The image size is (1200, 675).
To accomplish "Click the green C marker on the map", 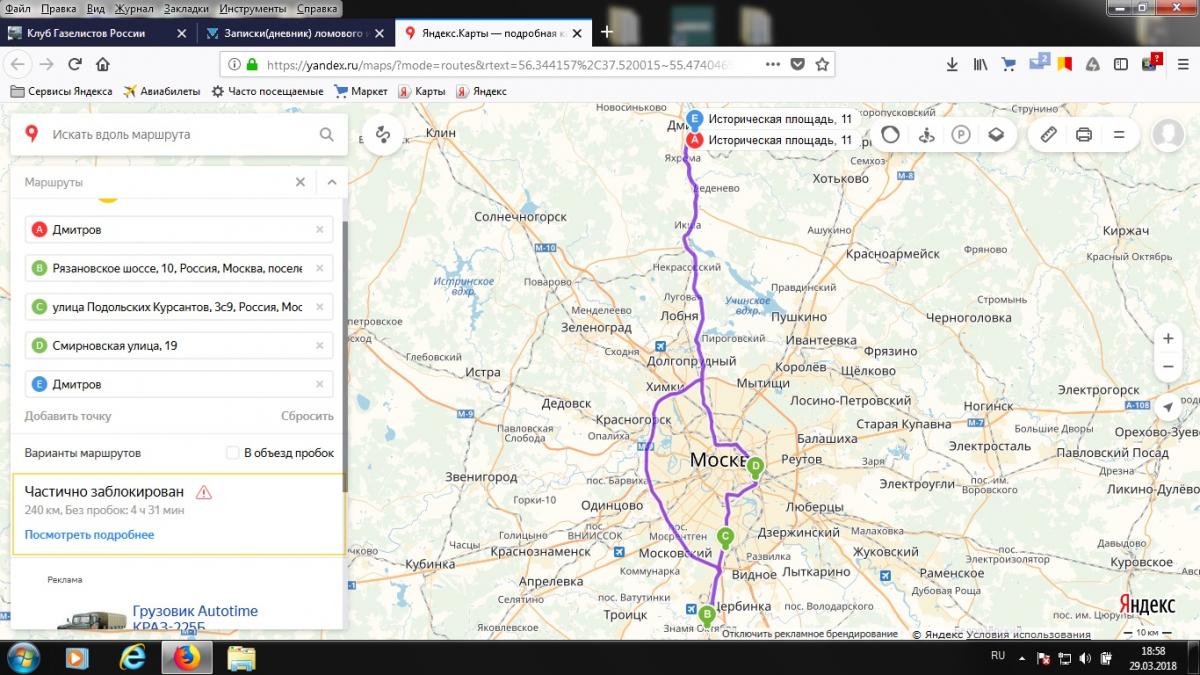I will click(726, 536).
